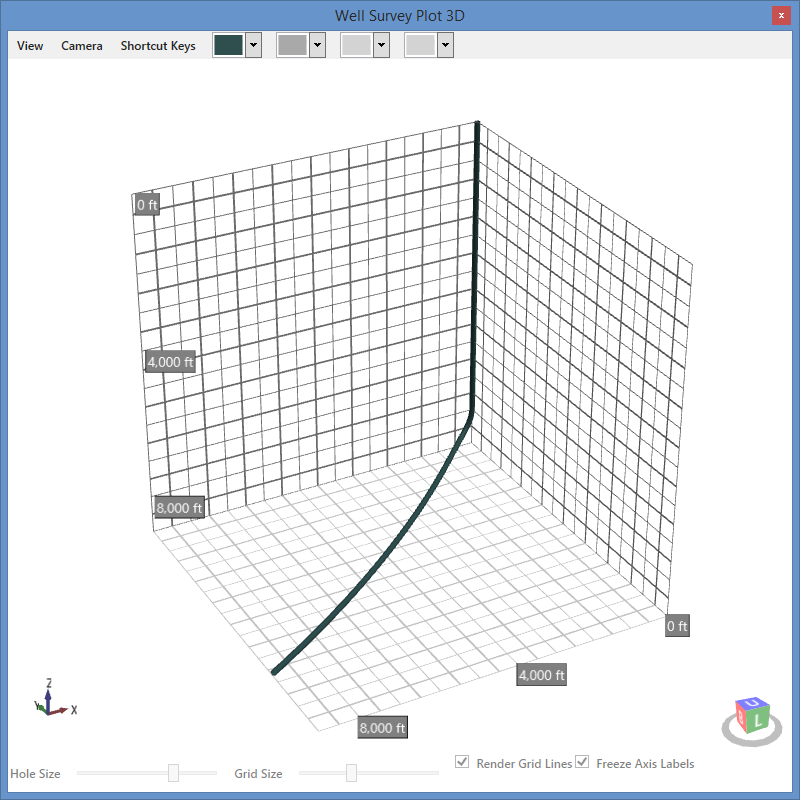Toggle the Render Grid Lines checkbox
This screenshot has width=800, height=800.
tap(462, 762)
